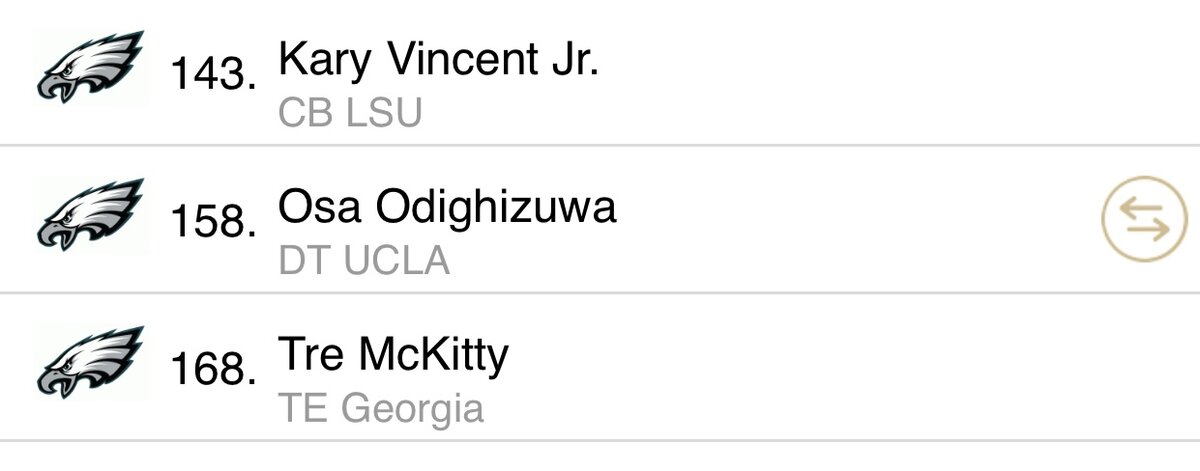1200x471 pixels.
Task: Tap the Georgia college label
Action: (412, 408)
